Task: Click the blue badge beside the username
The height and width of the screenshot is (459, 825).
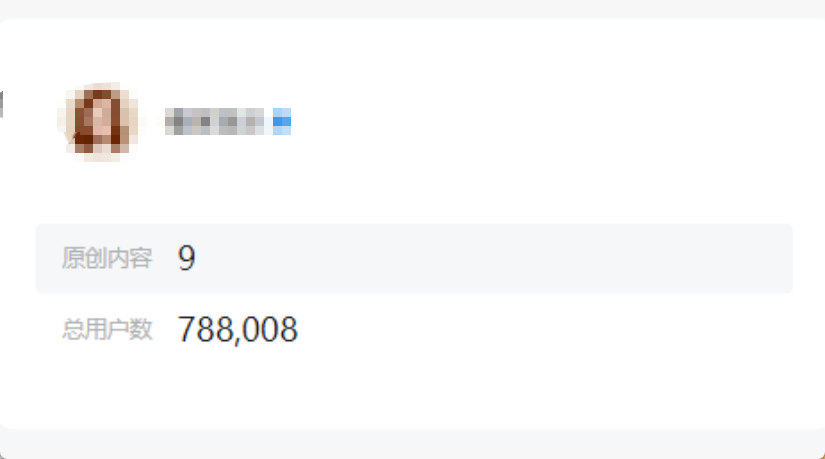Action: click(x=281, y=122)
